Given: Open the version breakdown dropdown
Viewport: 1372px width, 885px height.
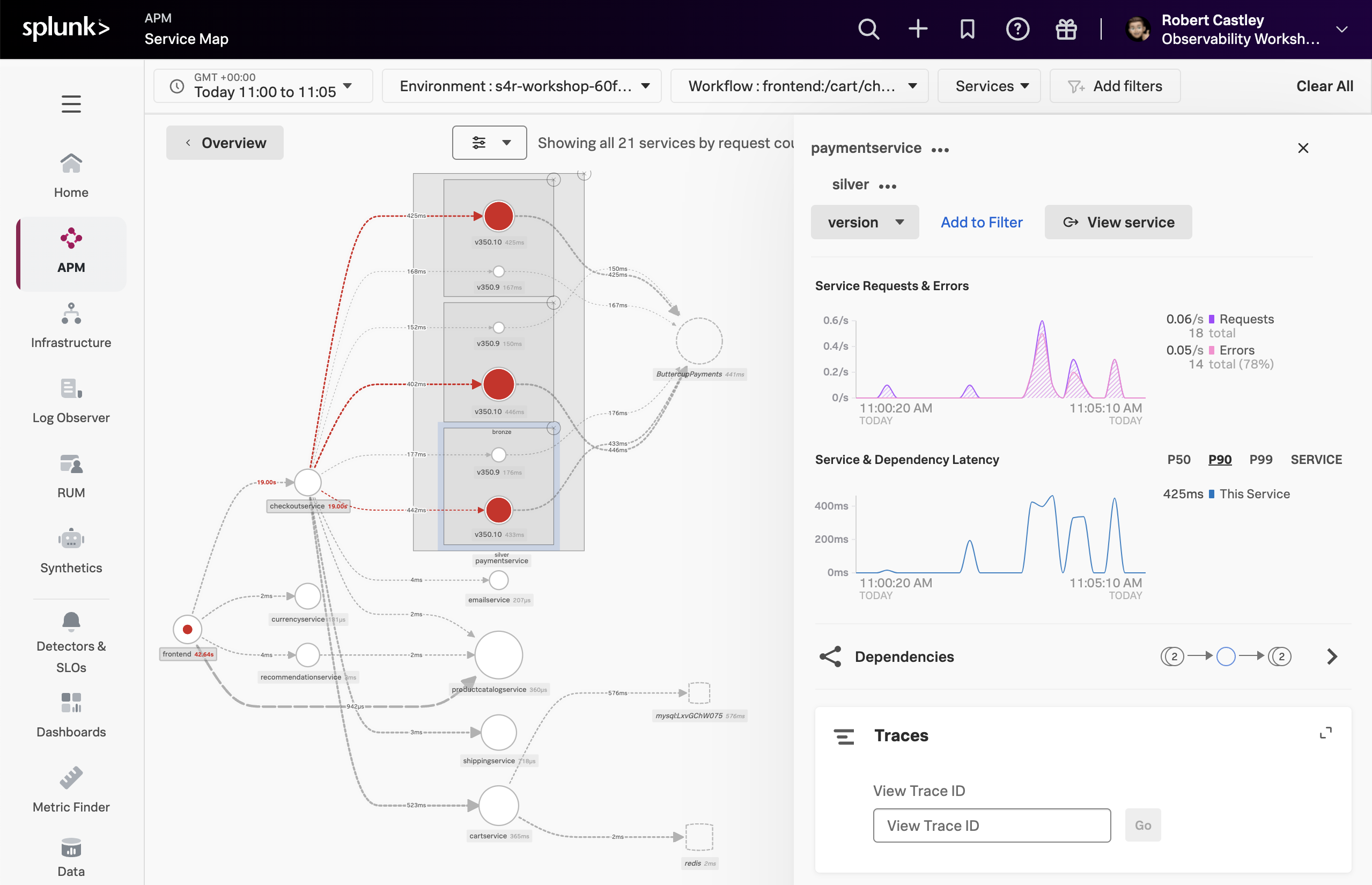Looking at the screenshot, I should 865,223.
